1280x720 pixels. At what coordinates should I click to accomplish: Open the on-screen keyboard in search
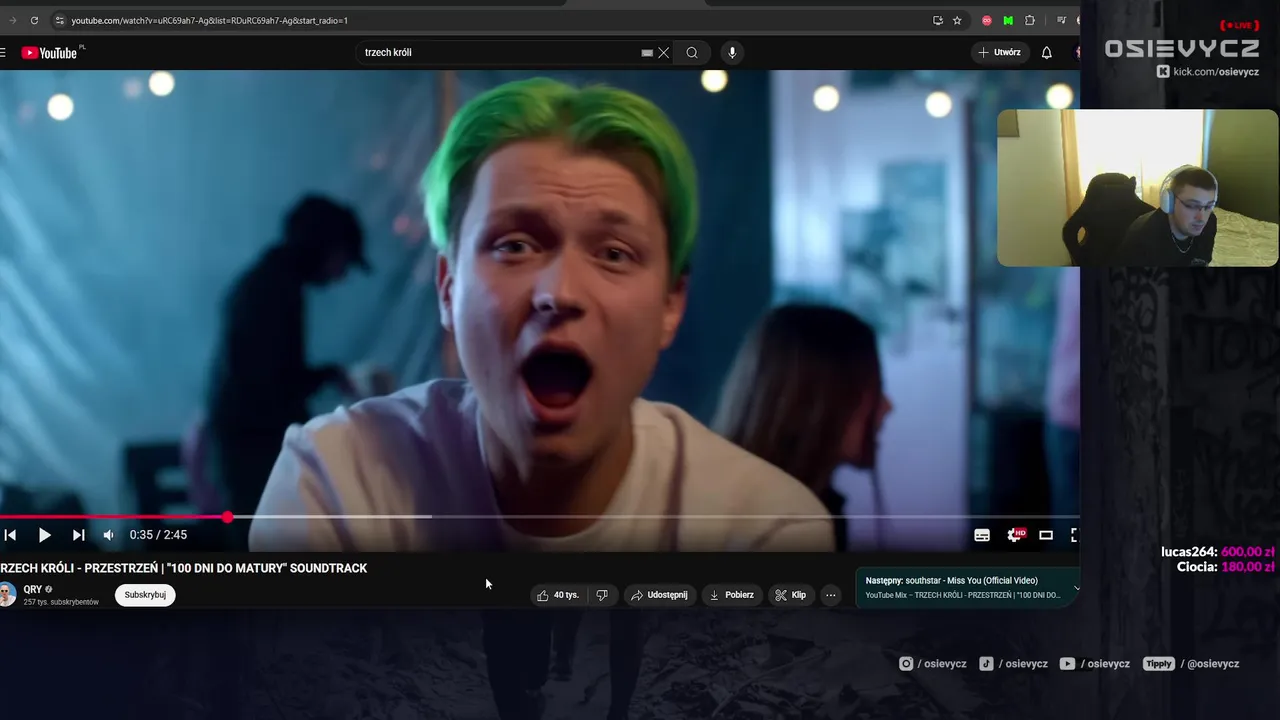coord(647,52)
